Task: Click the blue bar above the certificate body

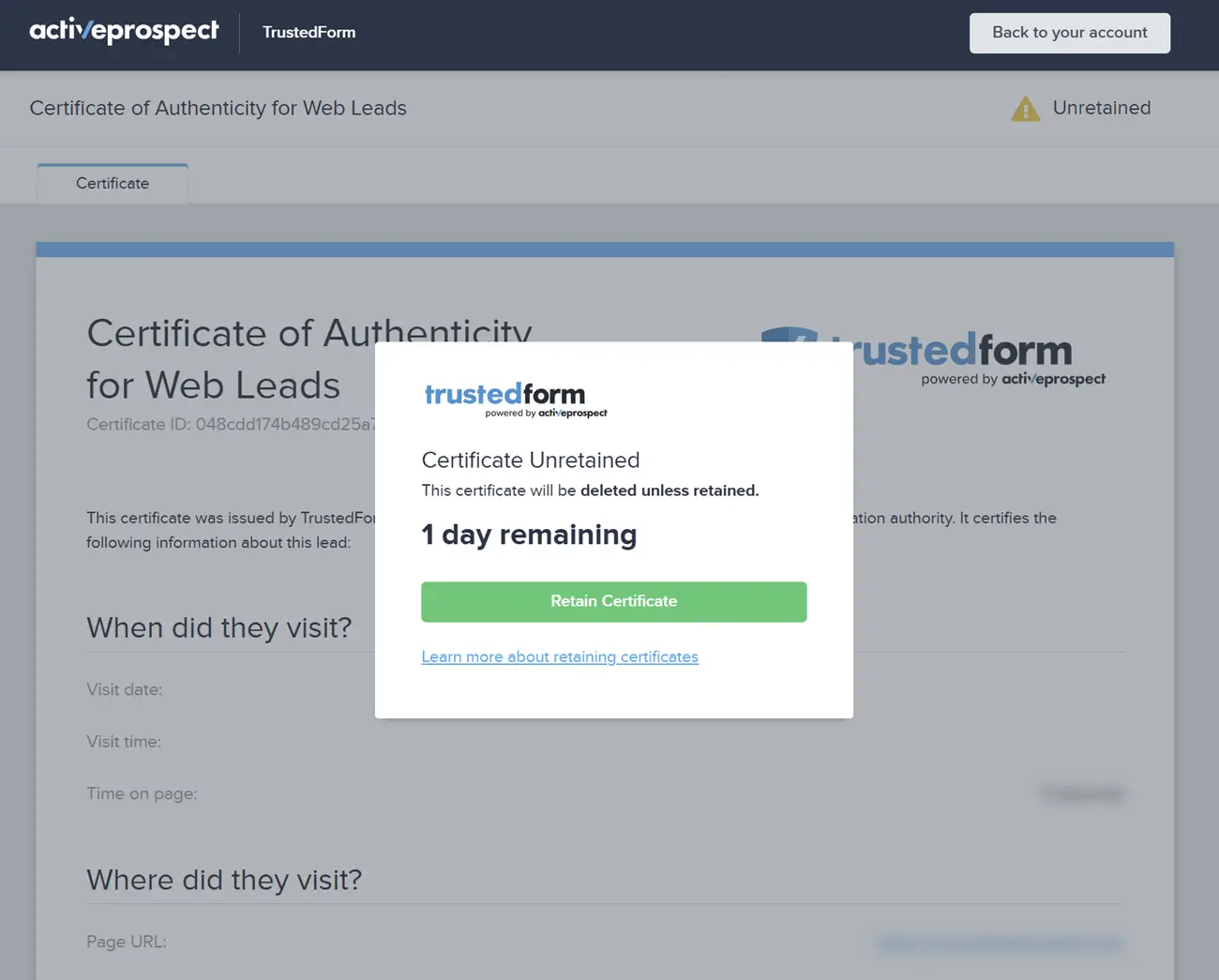Action: 605,248
